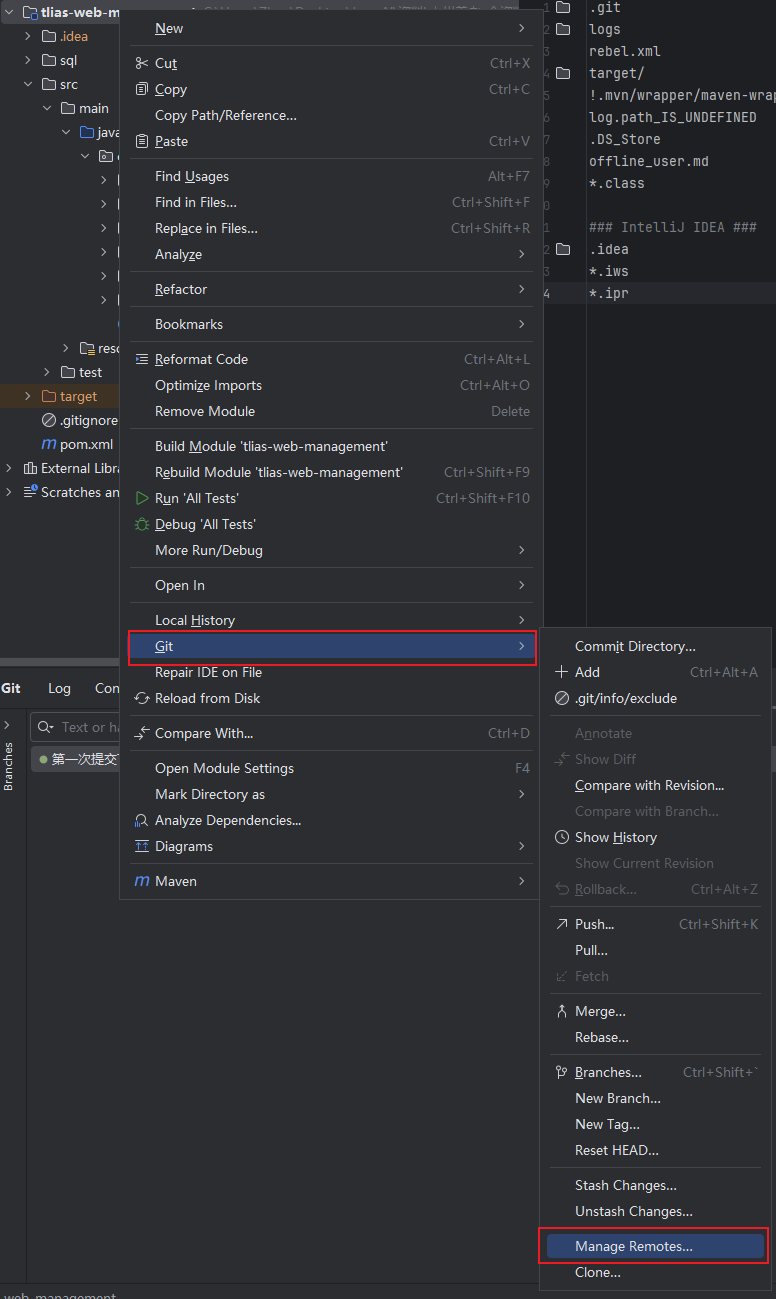Click the External Libraries icon

(x=29, y=468)
